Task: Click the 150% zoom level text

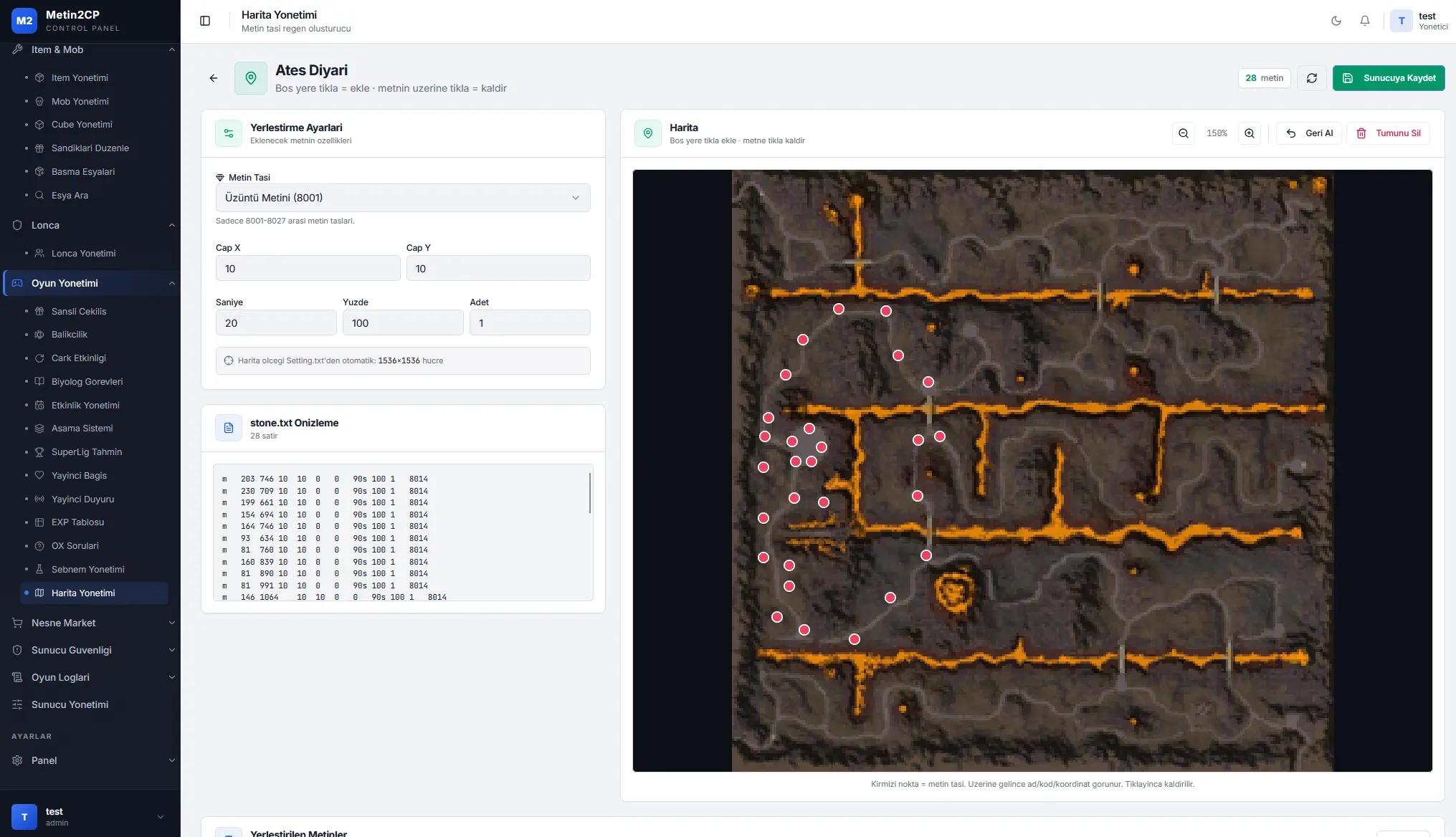Action: pos(1217,133)
